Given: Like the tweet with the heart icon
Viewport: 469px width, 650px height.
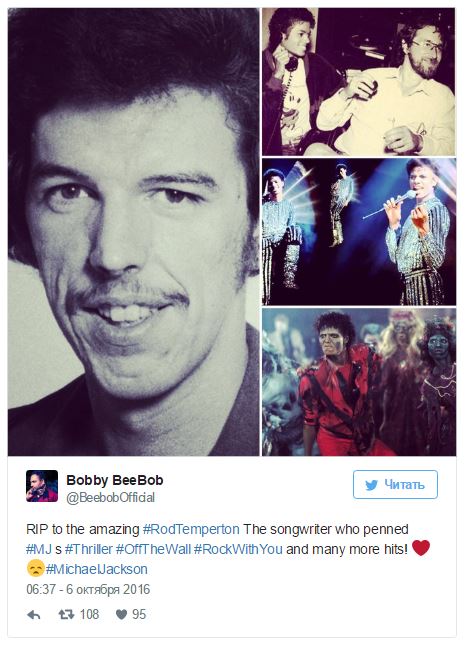Looking at the screenshot, I should coord(121,615).
